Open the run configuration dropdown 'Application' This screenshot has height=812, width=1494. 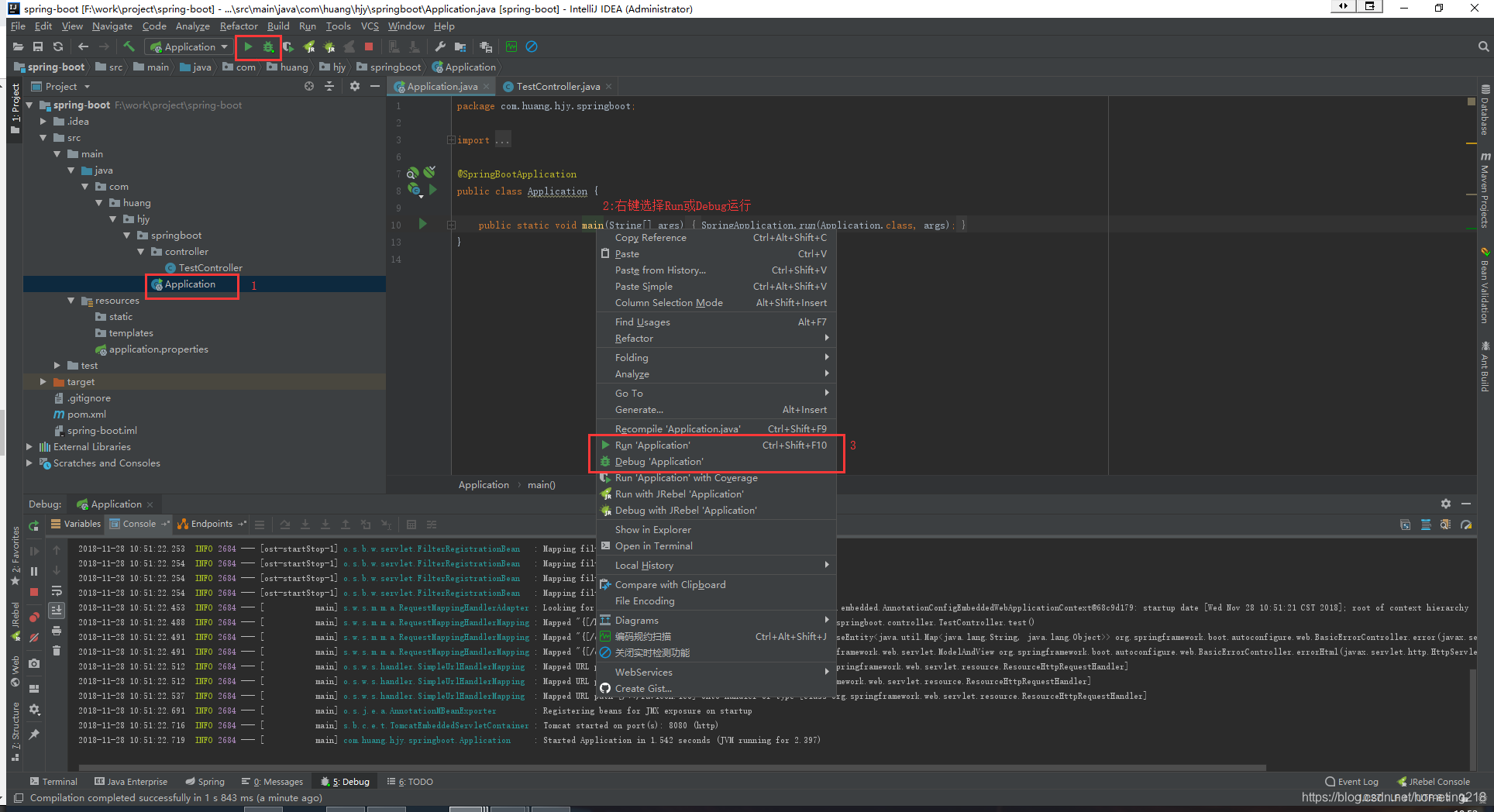pyautogui.click(x=189, y=46)
